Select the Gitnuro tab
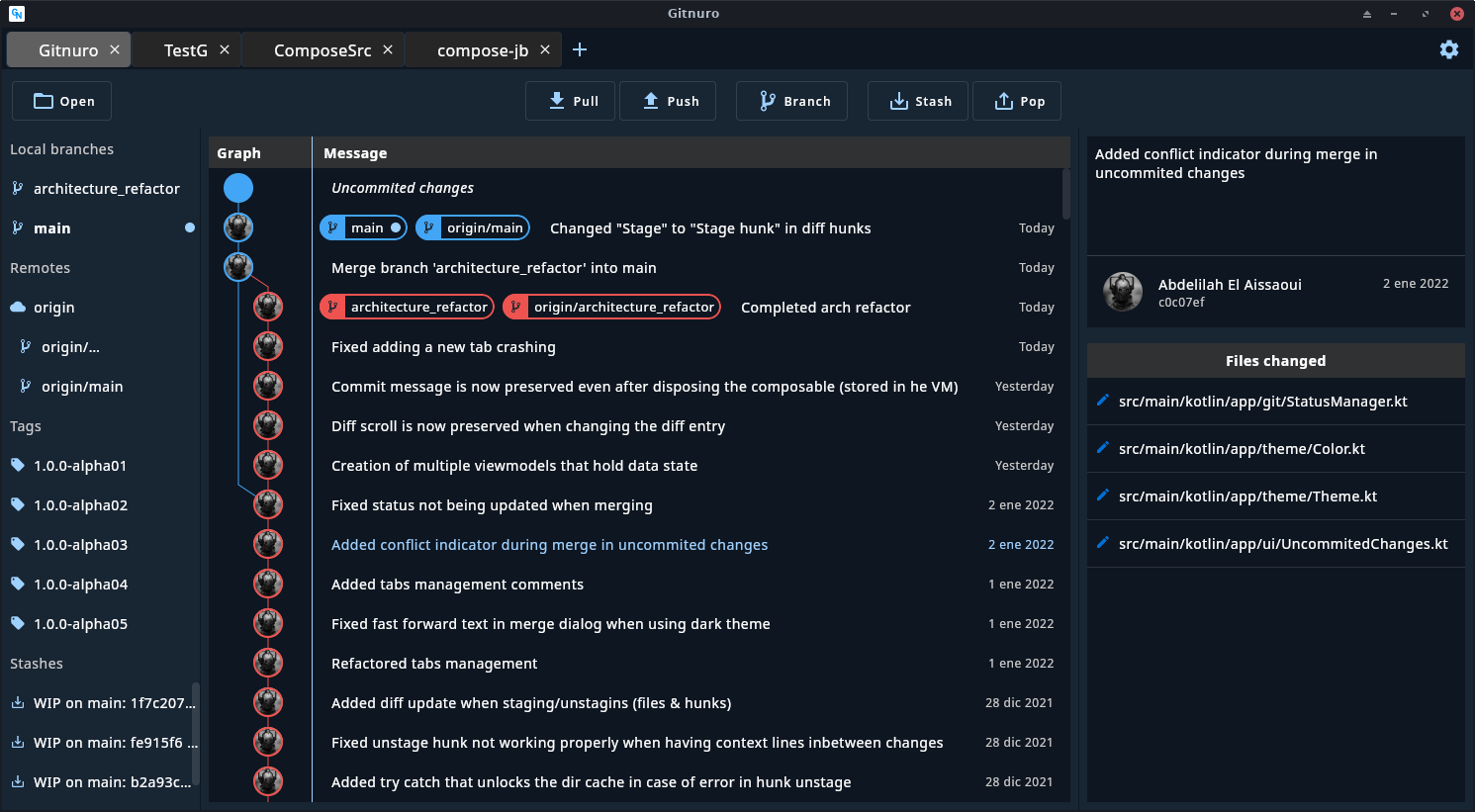The height and width of the screenshot is (812, 1475). 68,50
